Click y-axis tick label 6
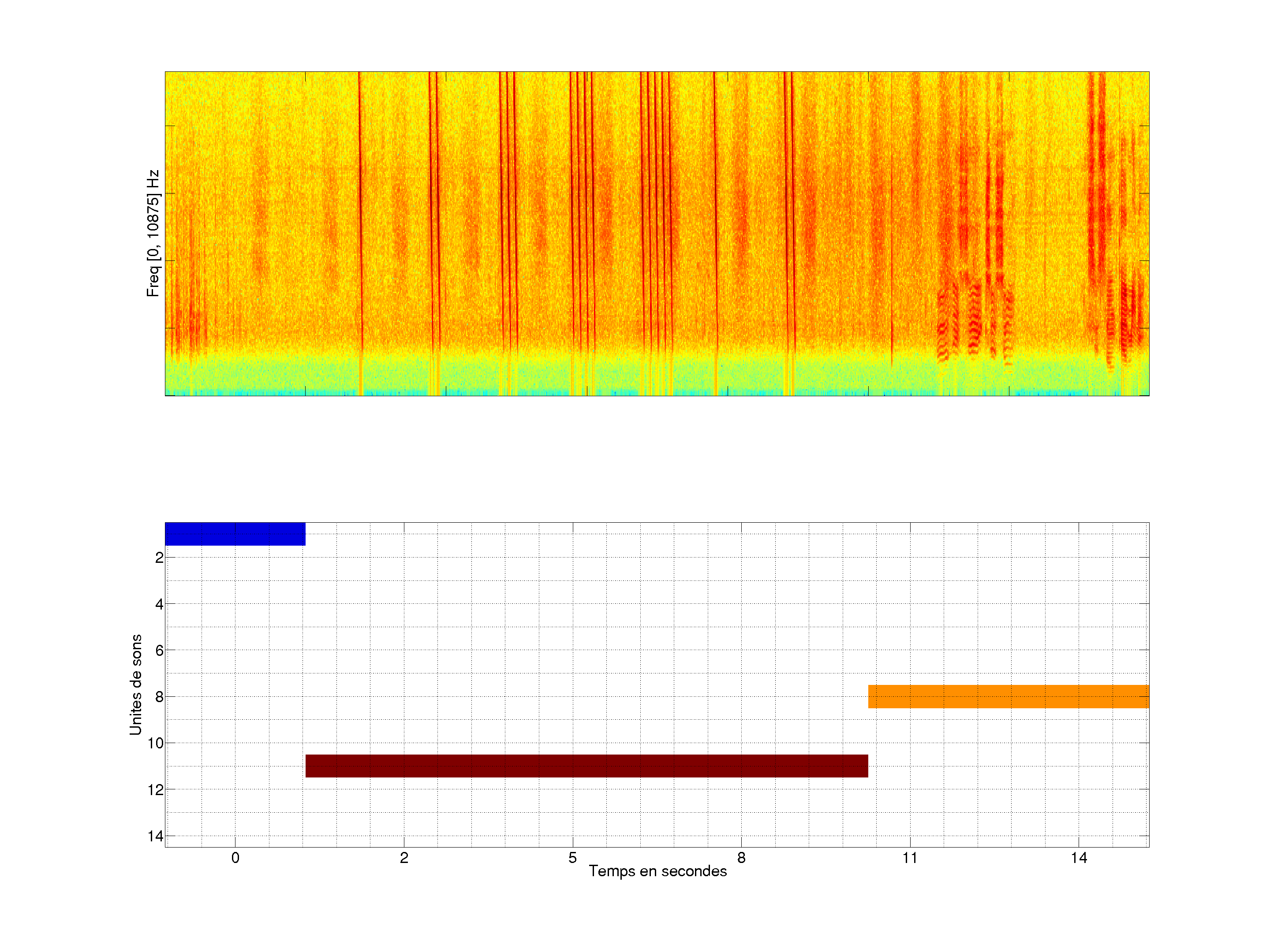Screen dimensions: 1270x952 [159, 651]
